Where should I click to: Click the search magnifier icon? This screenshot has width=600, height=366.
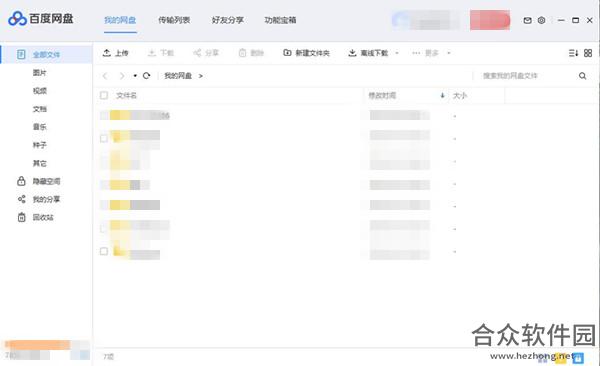tap(582, 76)
